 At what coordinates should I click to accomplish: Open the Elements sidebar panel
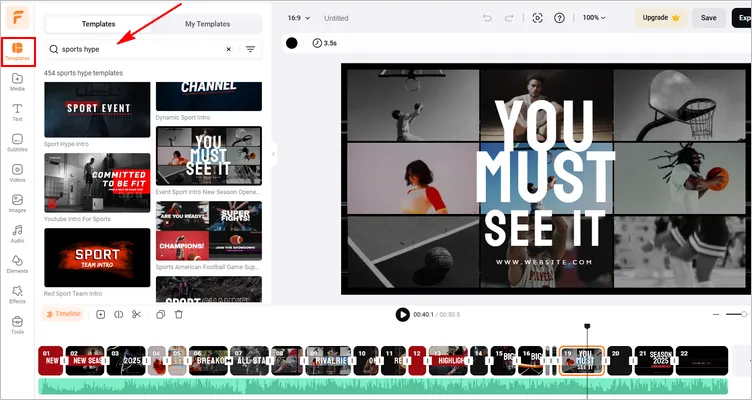(17, 264)
